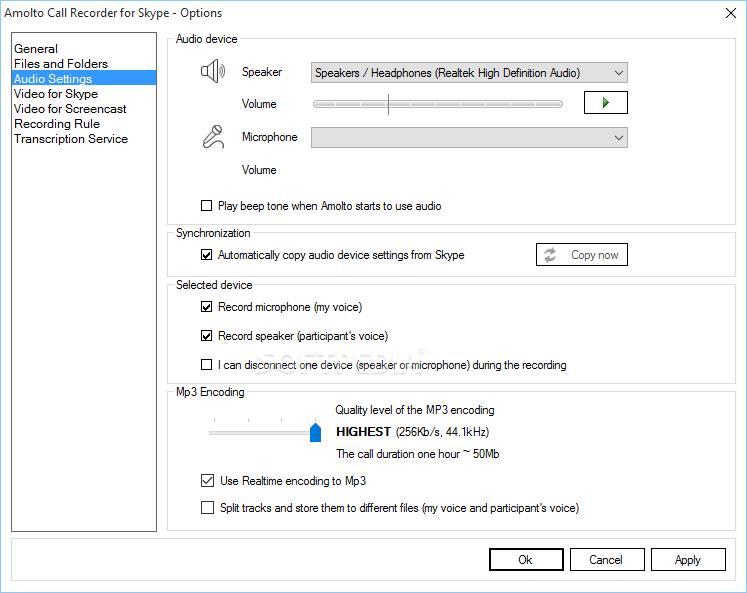Viewport: 747px width, 593px height.
Task: Click the HIGHEST quality level text
Action: click(363, 432)
